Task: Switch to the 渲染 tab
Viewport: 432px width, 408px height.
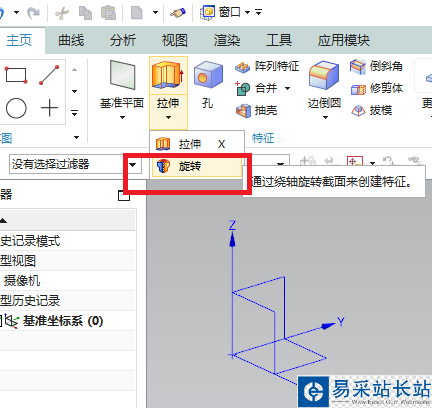Action: [x=227, y=40]
